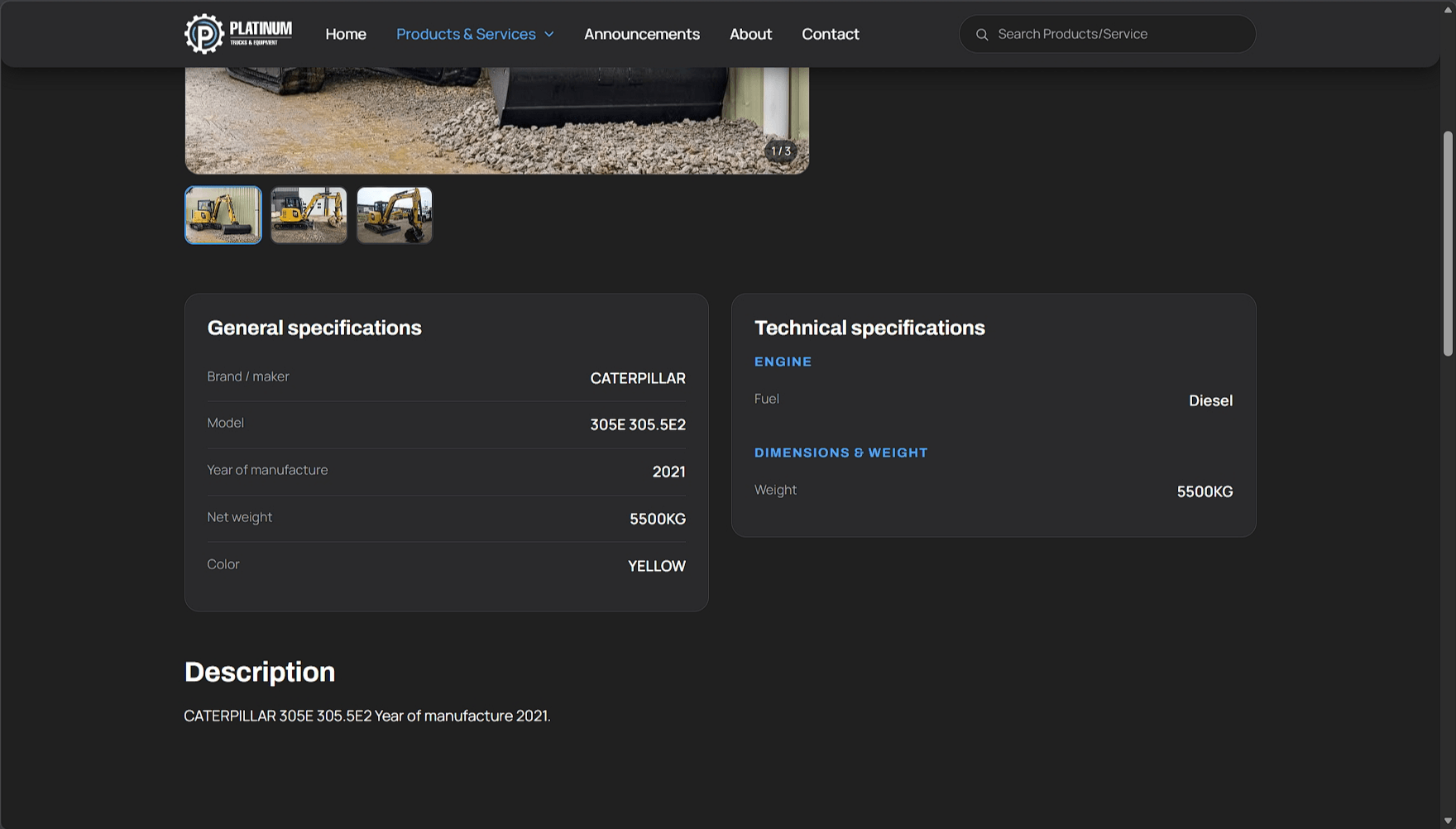Click the DIMENSIONS & WEIGHT heading
Image resolution: width=1456 pixels, height=829 pixels.
pos(841,453)
